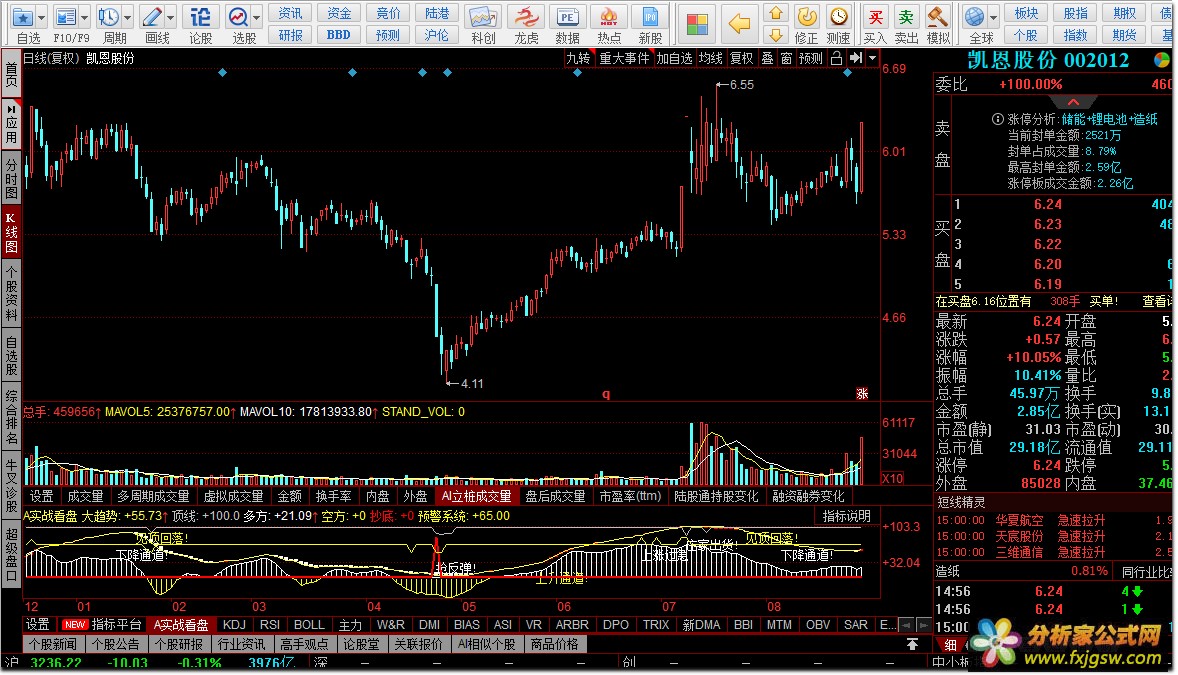Screen dimensions: 1178x675
Task: Click the 卖出 sell icon
Action: [x=907, y=17]
